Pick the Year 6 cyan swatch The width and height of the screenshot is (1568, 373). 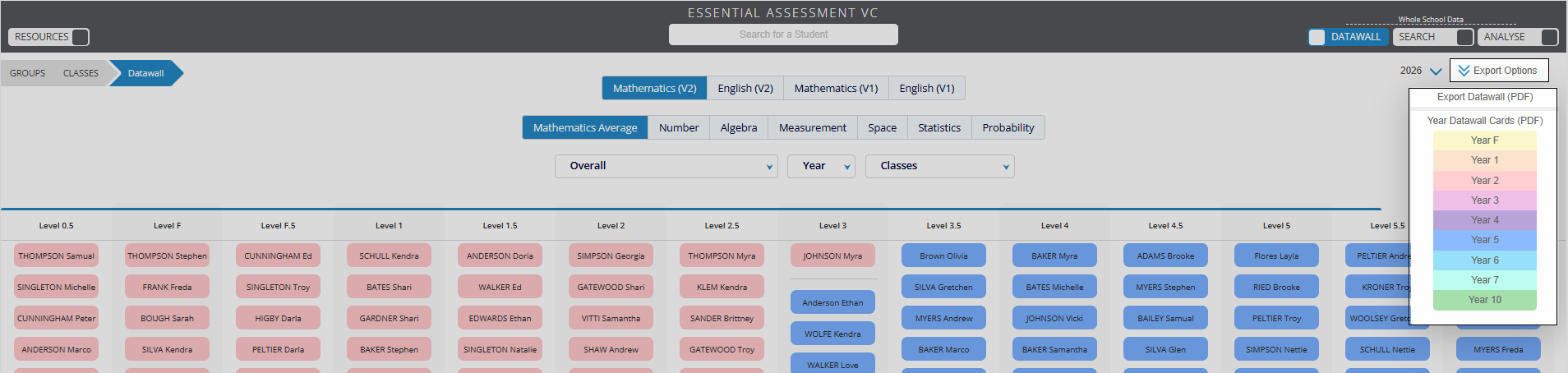pos(1484,260)
